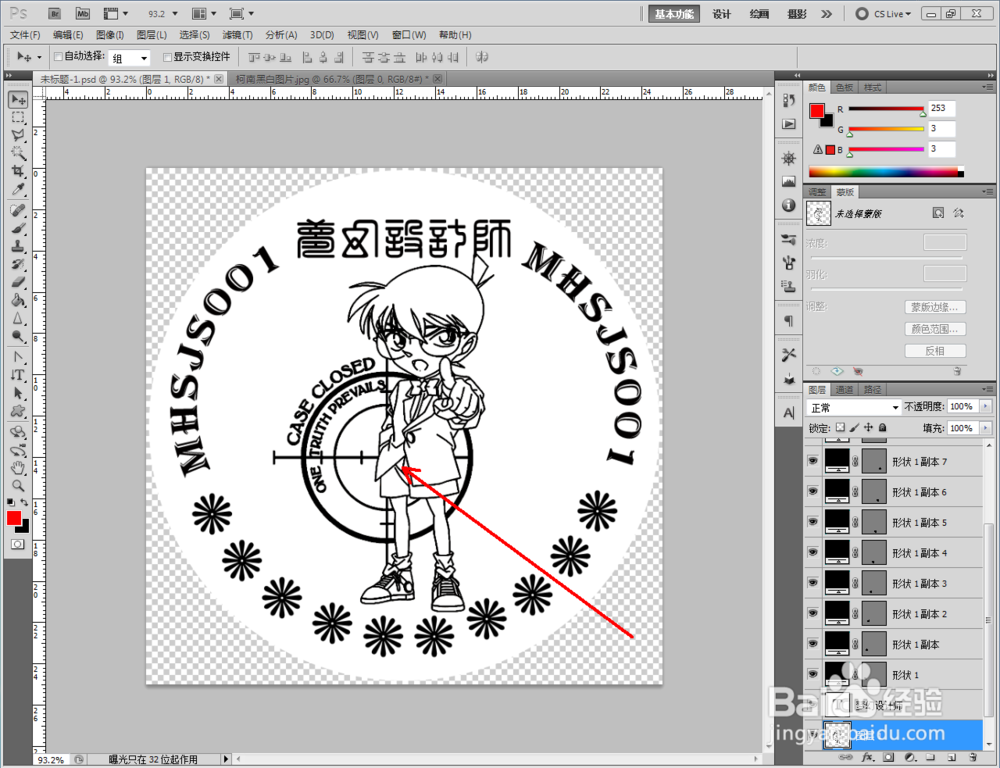Select the Zoom tool
This screenshot has width=1000, height=768.
[18, 487]
